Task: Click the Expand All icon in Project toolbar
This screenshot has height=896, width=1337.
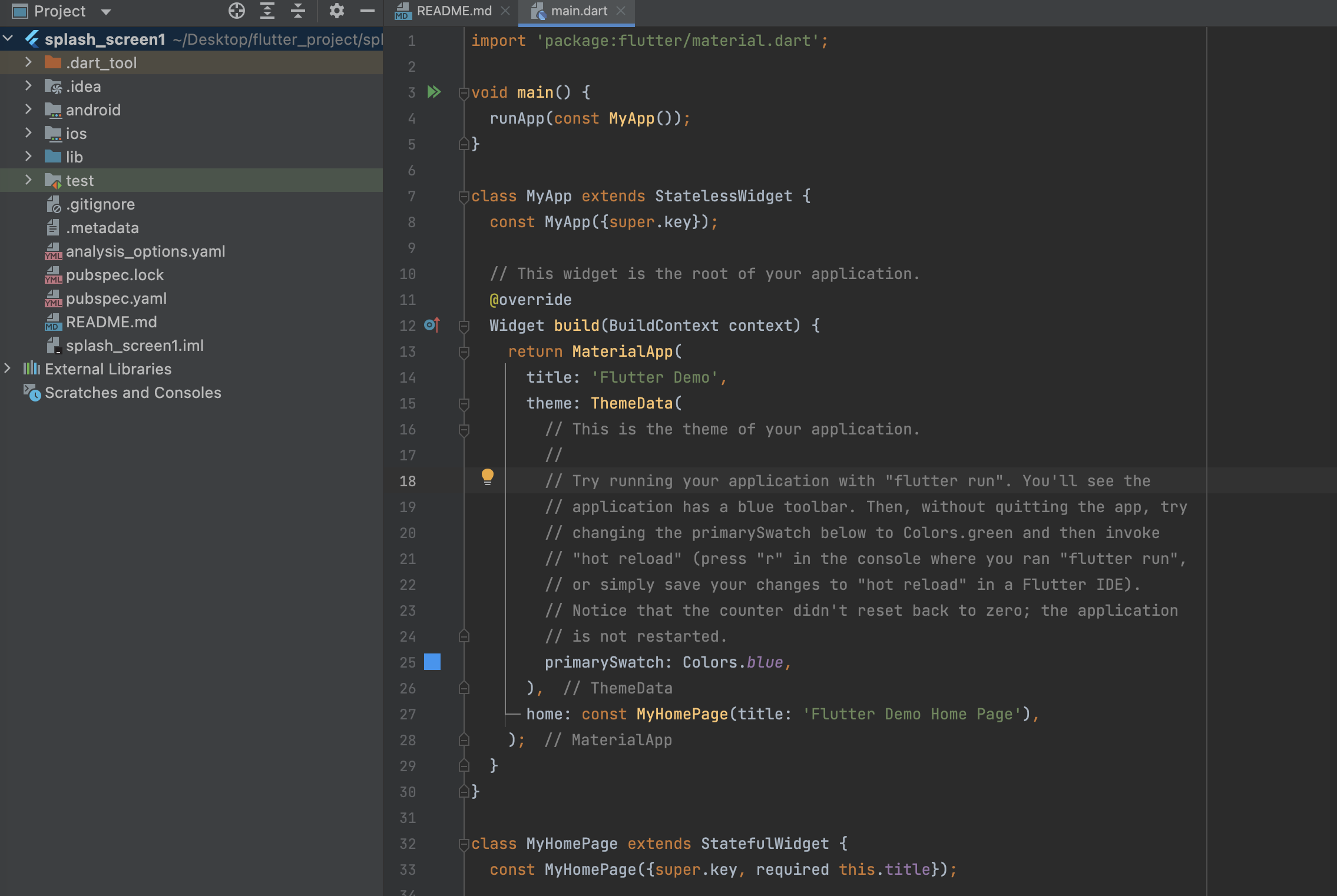Action: click(x=267, y=11)
